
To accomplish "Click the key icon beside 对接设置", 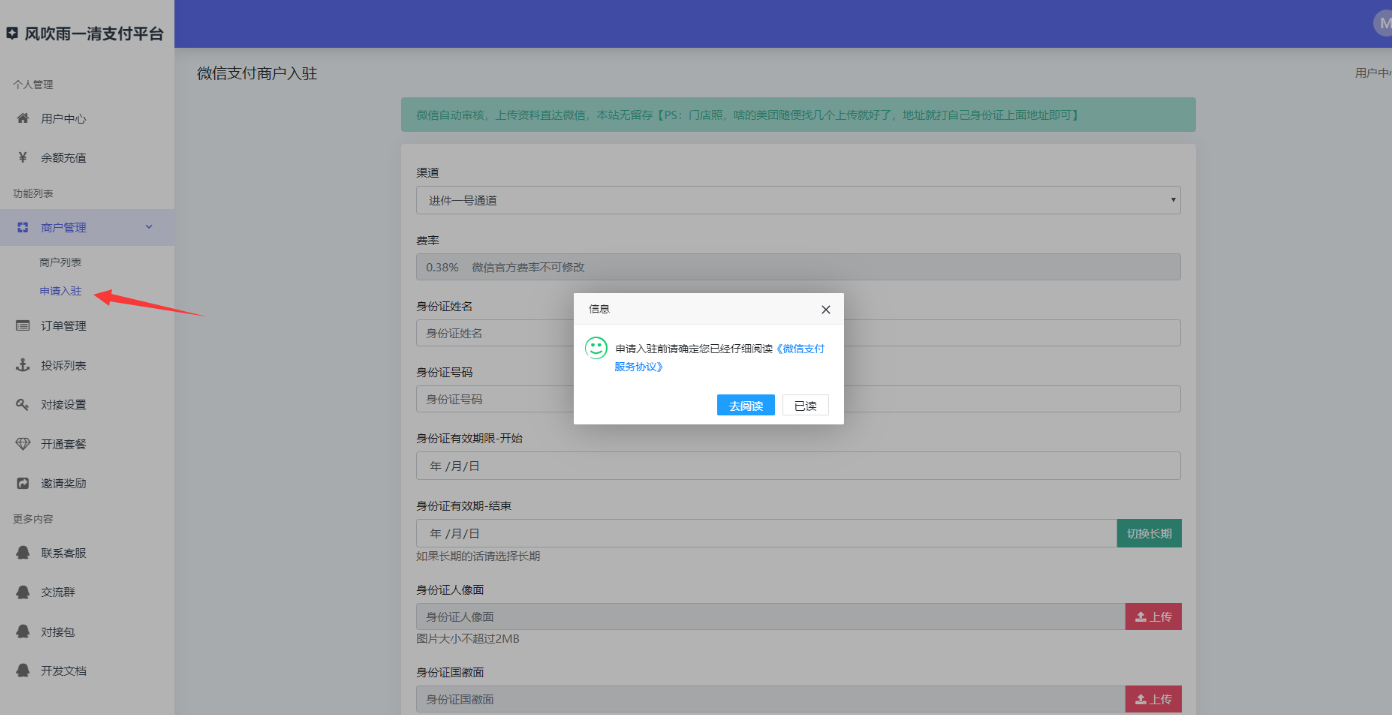I will click(x=22, y=405).
